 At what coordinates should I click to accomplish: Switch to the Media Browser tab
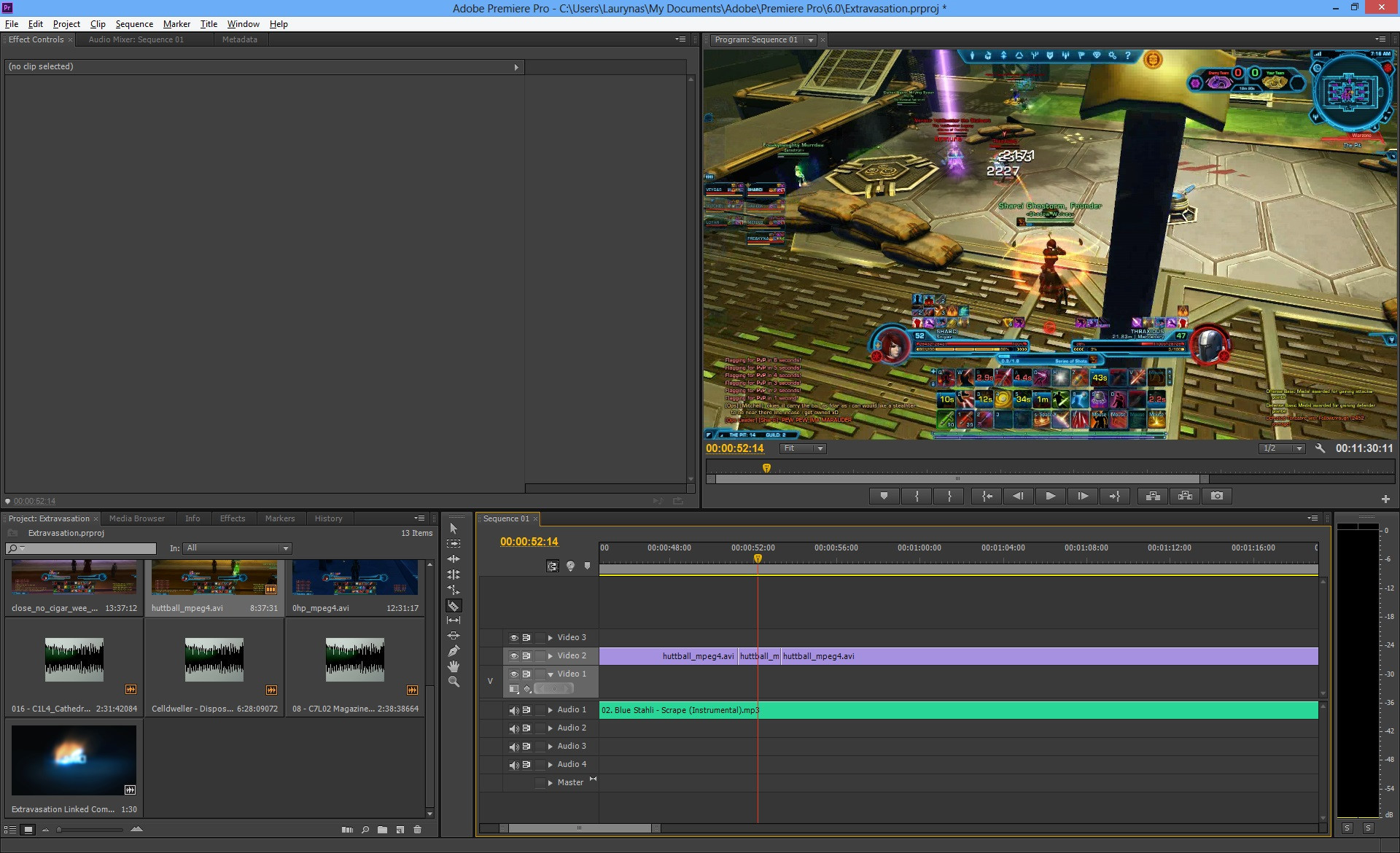[137, 518]
